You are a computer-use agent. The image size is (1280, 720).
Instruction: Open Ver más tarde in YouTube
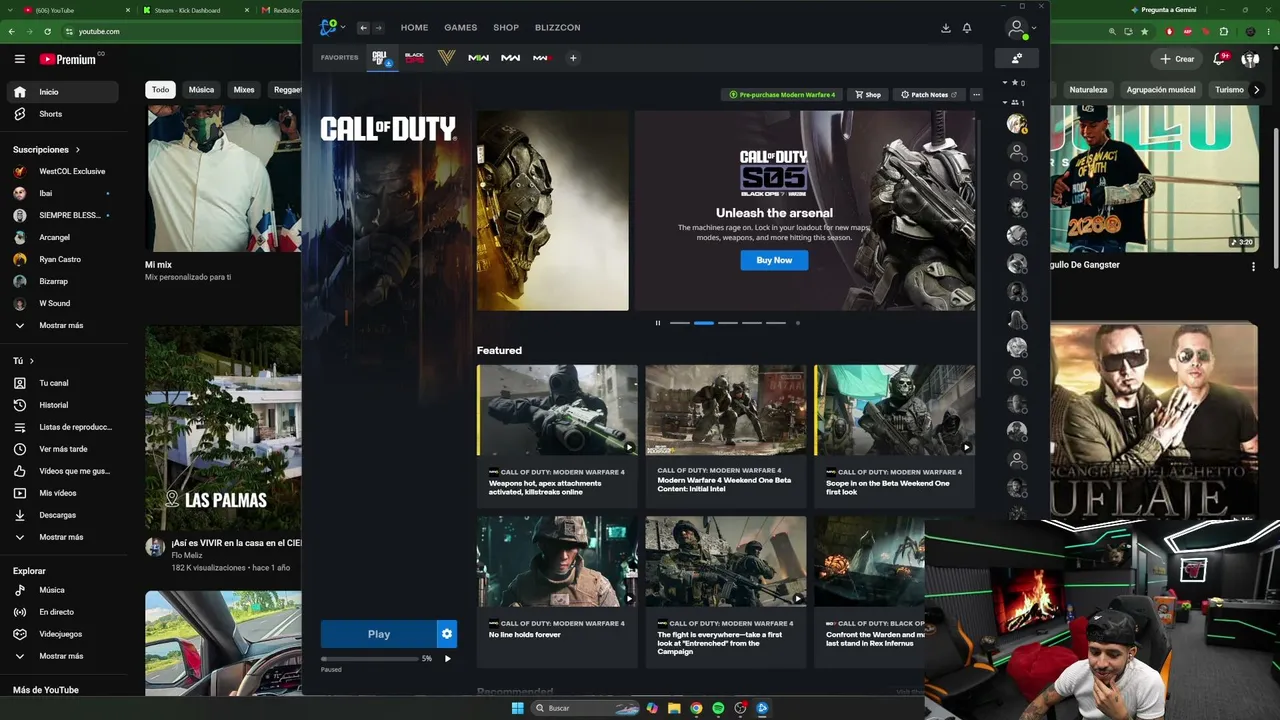click(x=62, y=449)
